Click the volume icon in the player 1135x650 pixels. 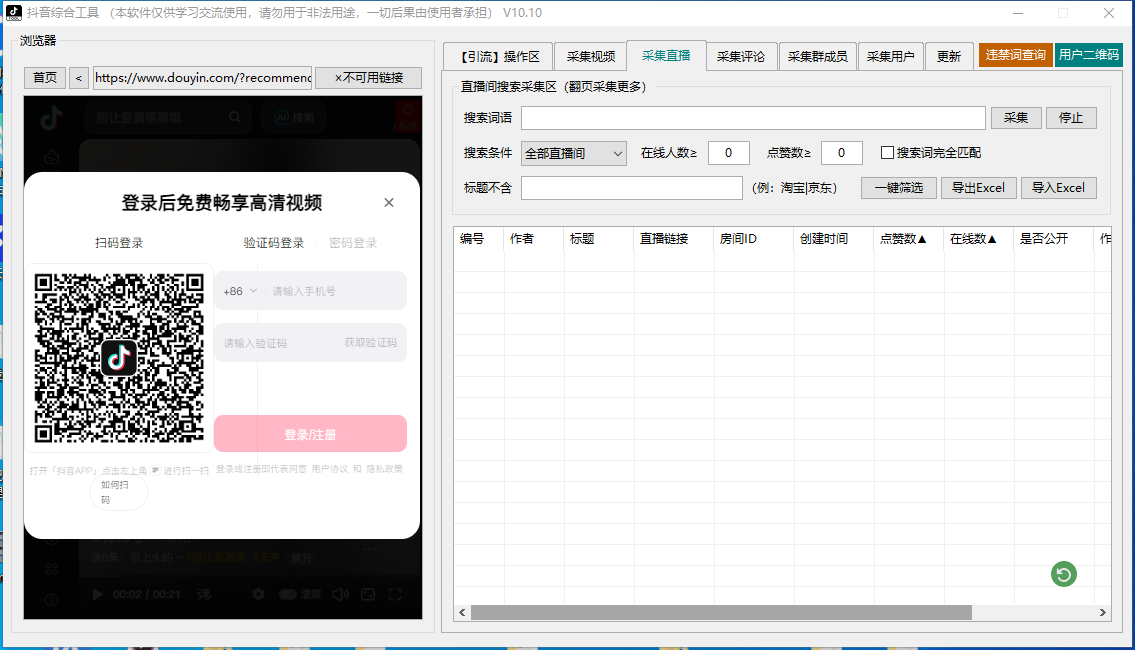[x=340, y=594]
